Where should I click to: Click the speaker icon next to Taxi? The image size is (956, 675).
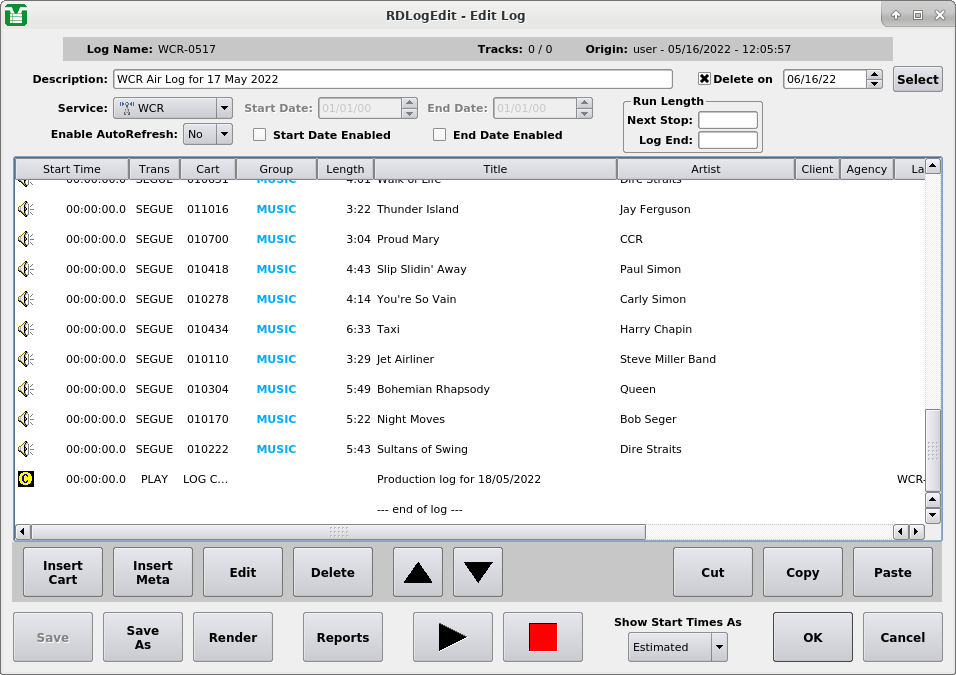coord(26,329)
